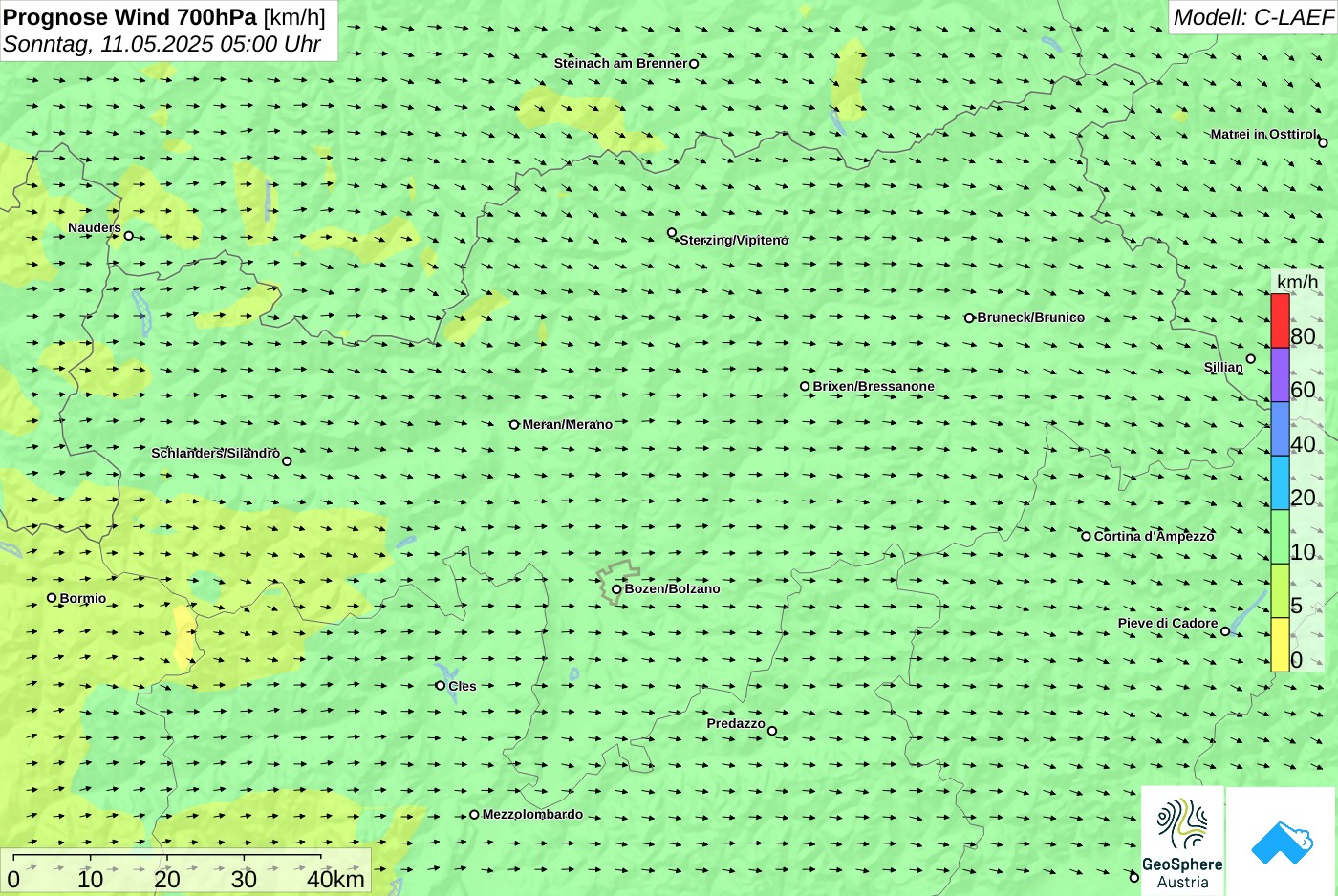Click the 'Schlanders/Silandro' label text
Viewport: 1338px width, 896px height.
215,453
